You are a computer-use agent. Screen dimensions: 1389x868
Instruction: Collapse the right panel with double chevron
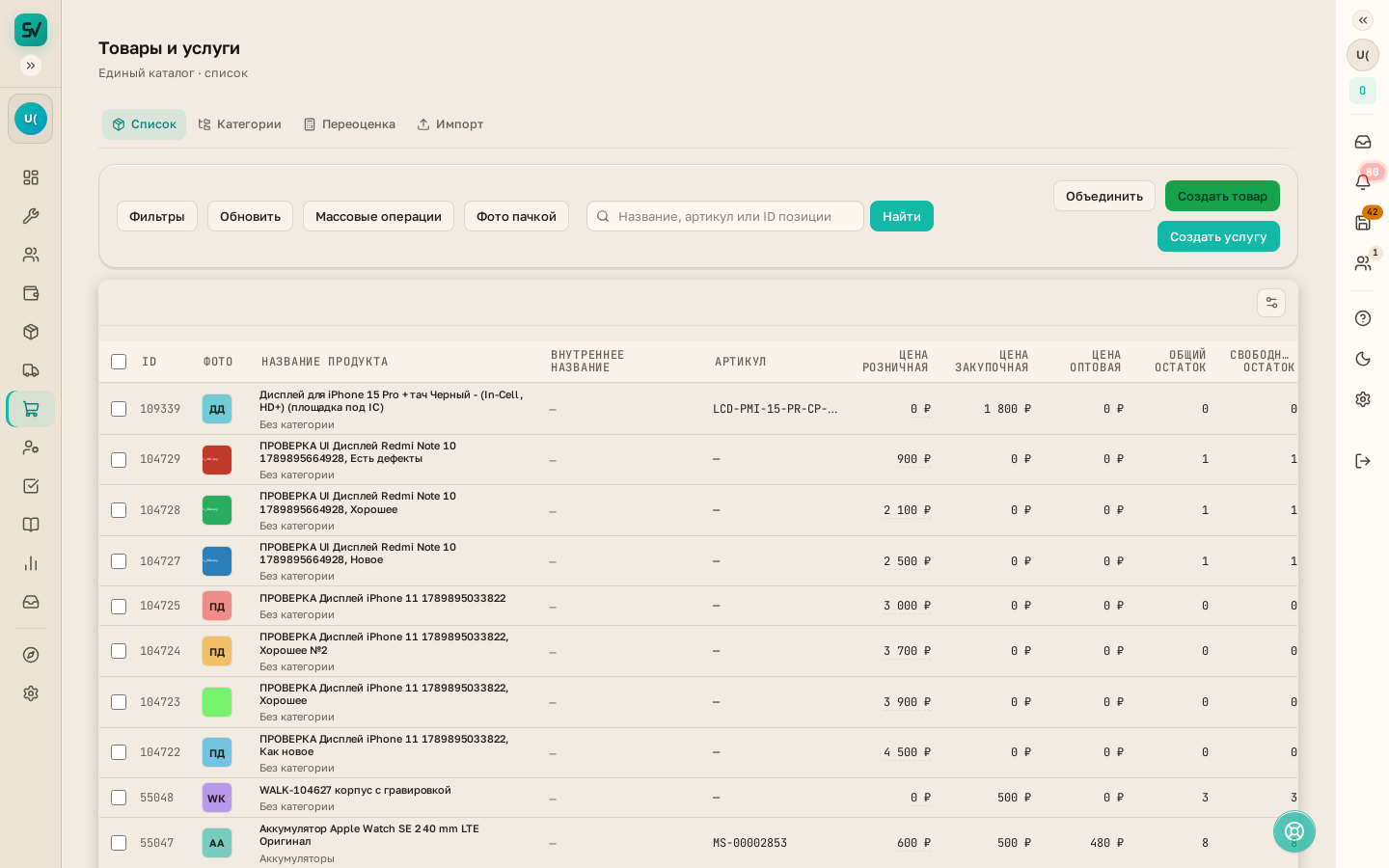[1363, 20]
